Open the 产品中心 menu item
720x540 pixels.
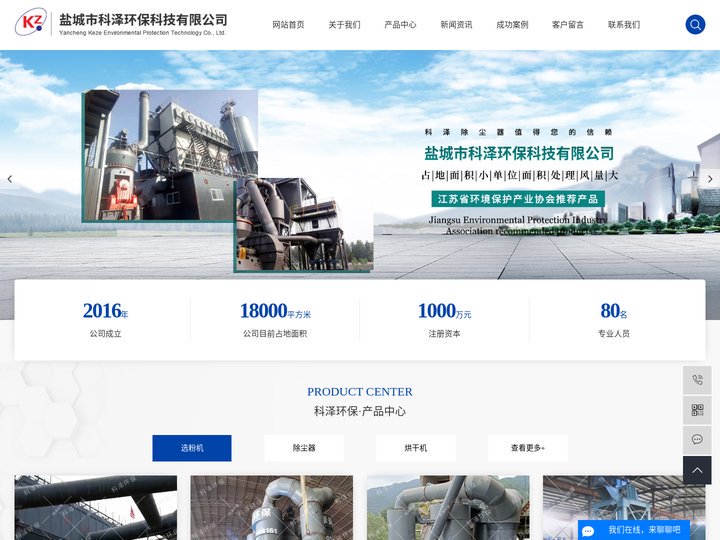[400, 25]
